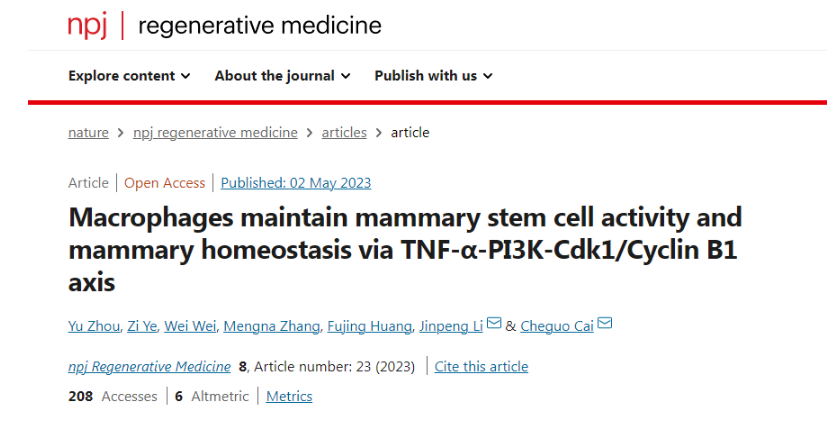The image size is (835, 426).
Task: Open the About the journal dropdown
Action: click(282, 76)
